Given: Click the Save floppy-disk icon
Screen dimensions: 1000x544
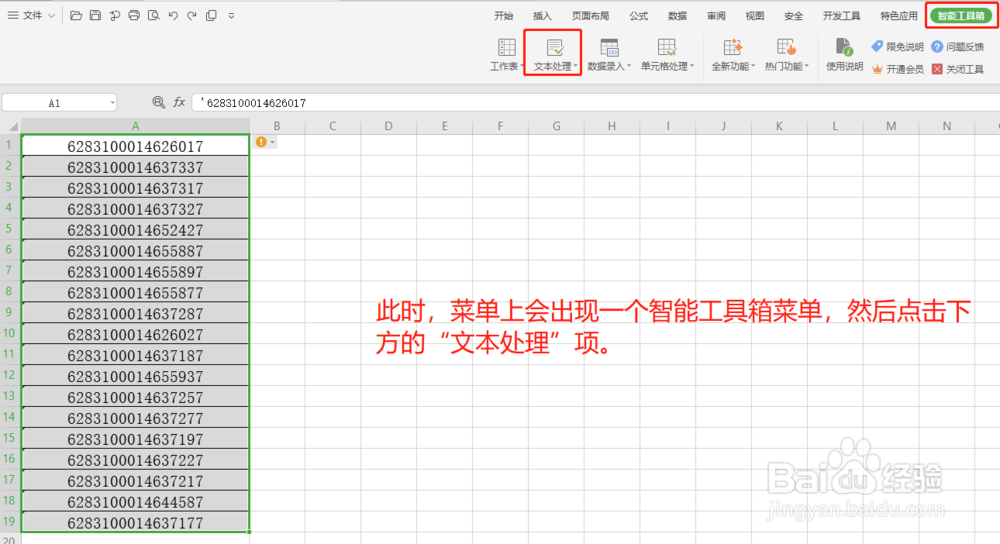Looking at the screenshot, I should pyautogui.click(x=95, y=15).
